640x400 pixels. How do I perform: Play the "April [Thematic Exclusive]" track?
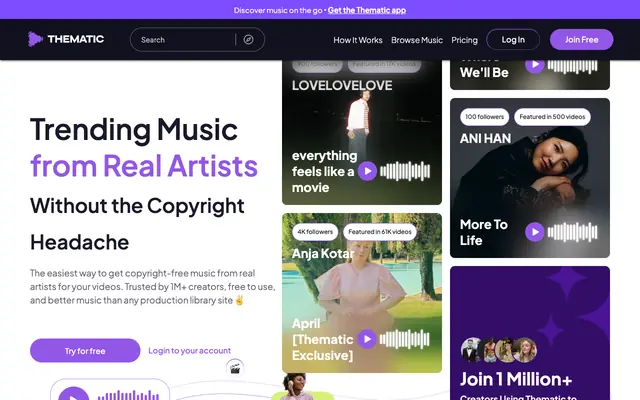[x=367, y=339]
